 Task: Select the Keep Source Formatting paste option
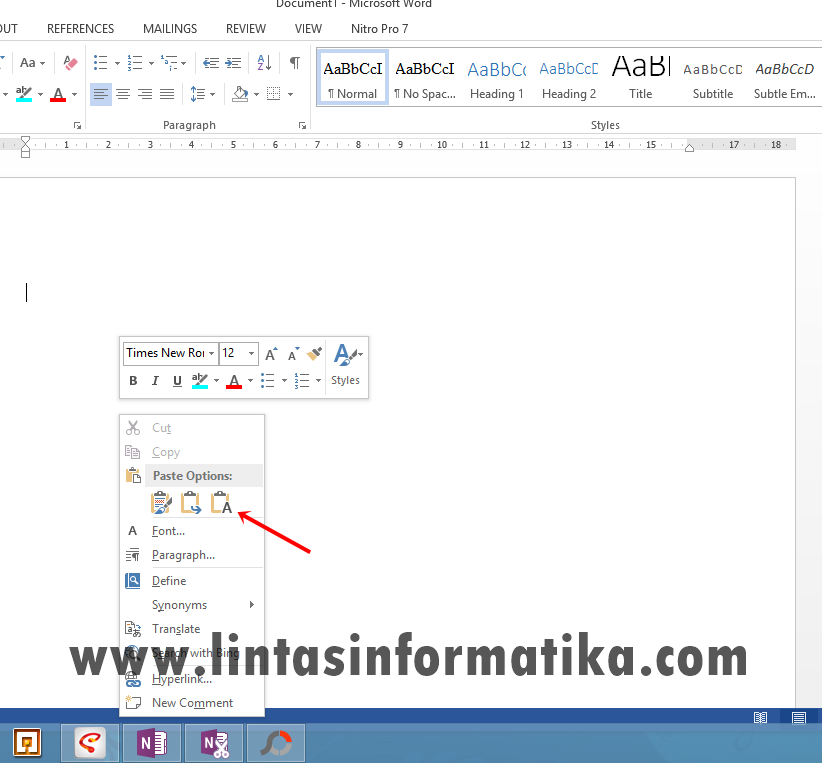click(162, 502)
